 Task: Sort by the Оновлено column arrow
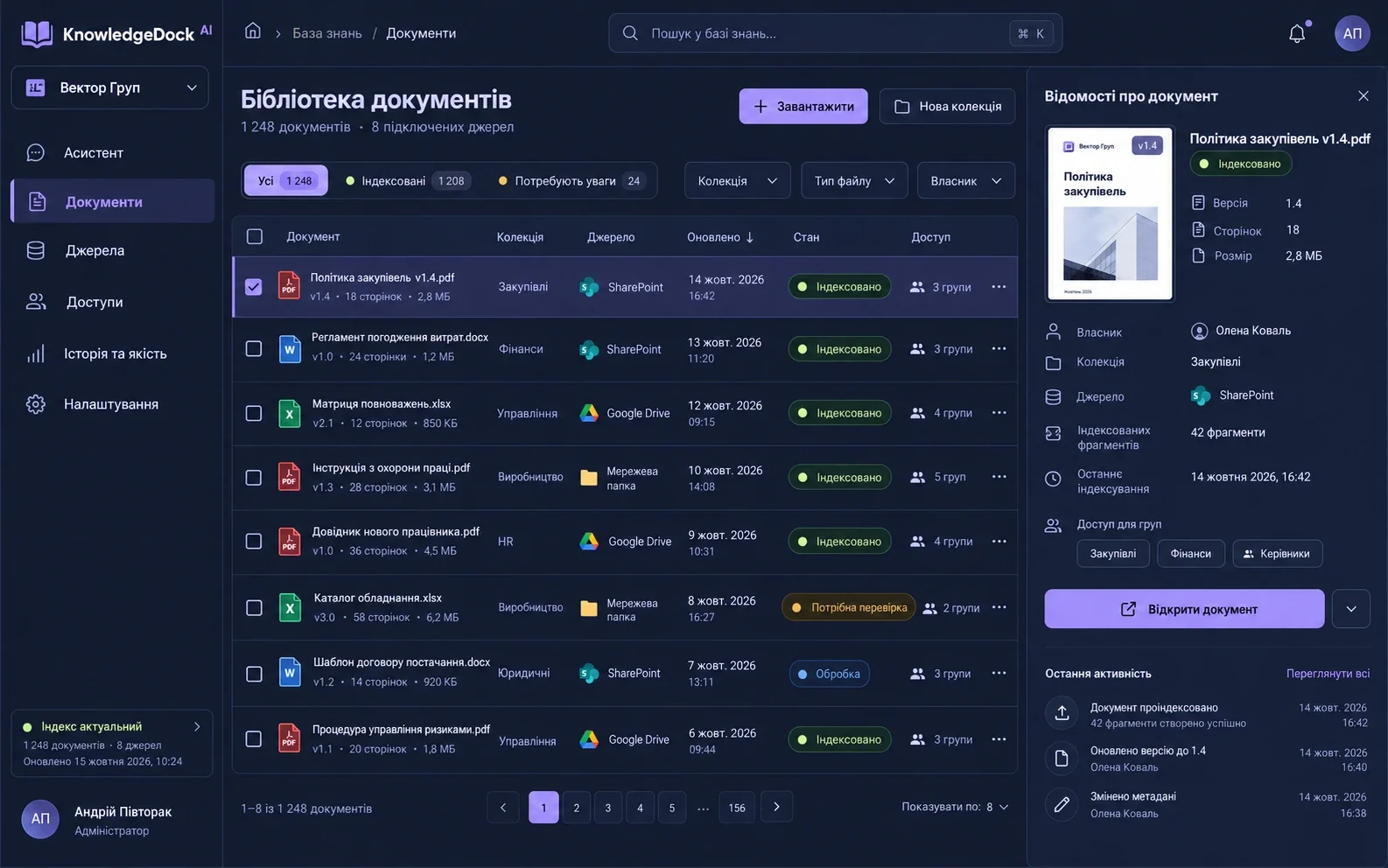[x=750, y=237]
